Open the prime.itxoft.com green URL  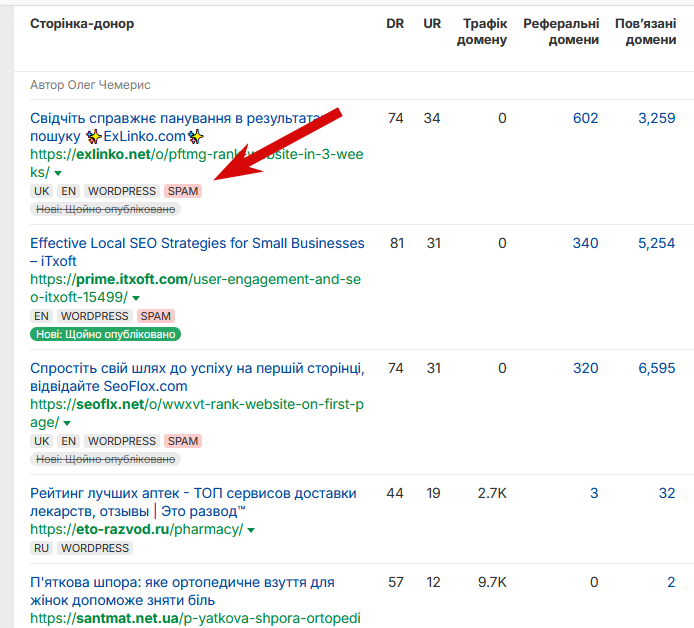[195, 288]
